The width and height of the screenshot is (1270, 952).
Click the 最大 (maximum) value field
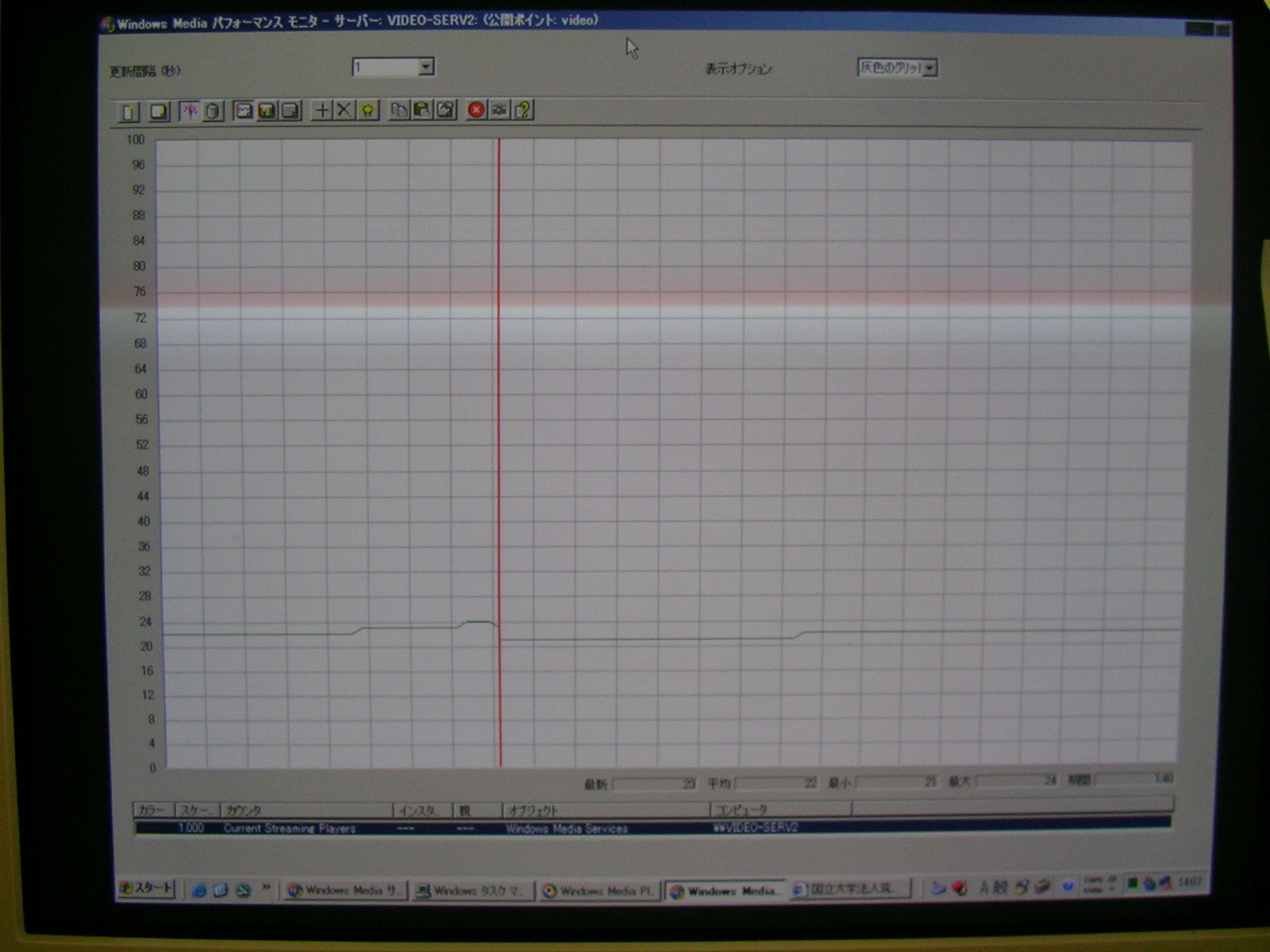coord(1018,781)
